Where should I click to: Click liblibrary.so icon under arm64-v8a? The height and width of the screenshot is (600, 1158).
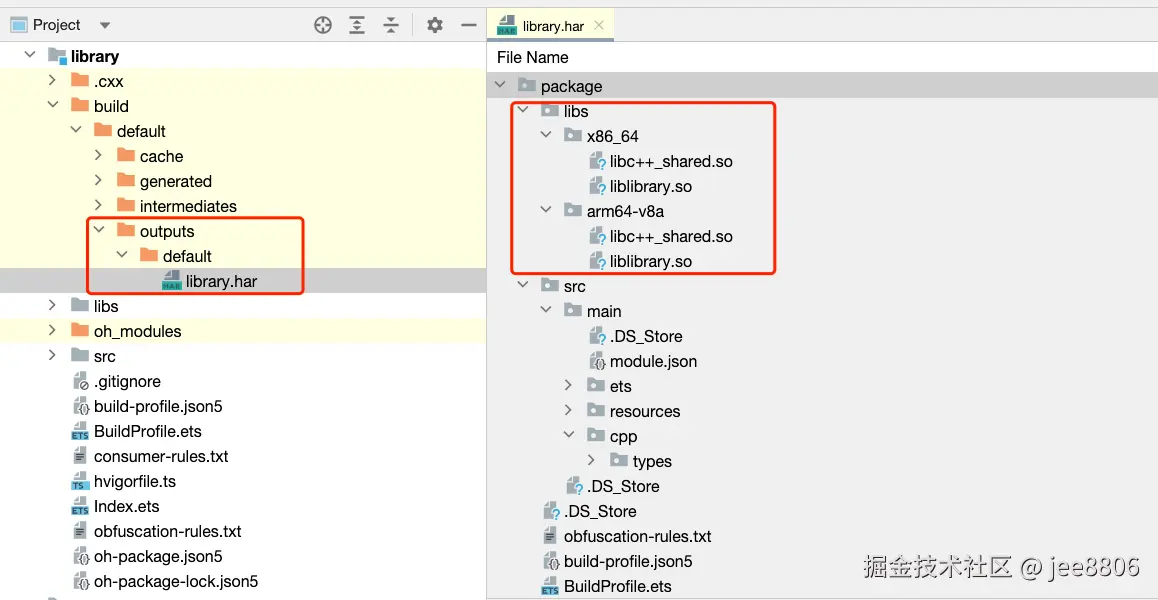pos(597,262)
